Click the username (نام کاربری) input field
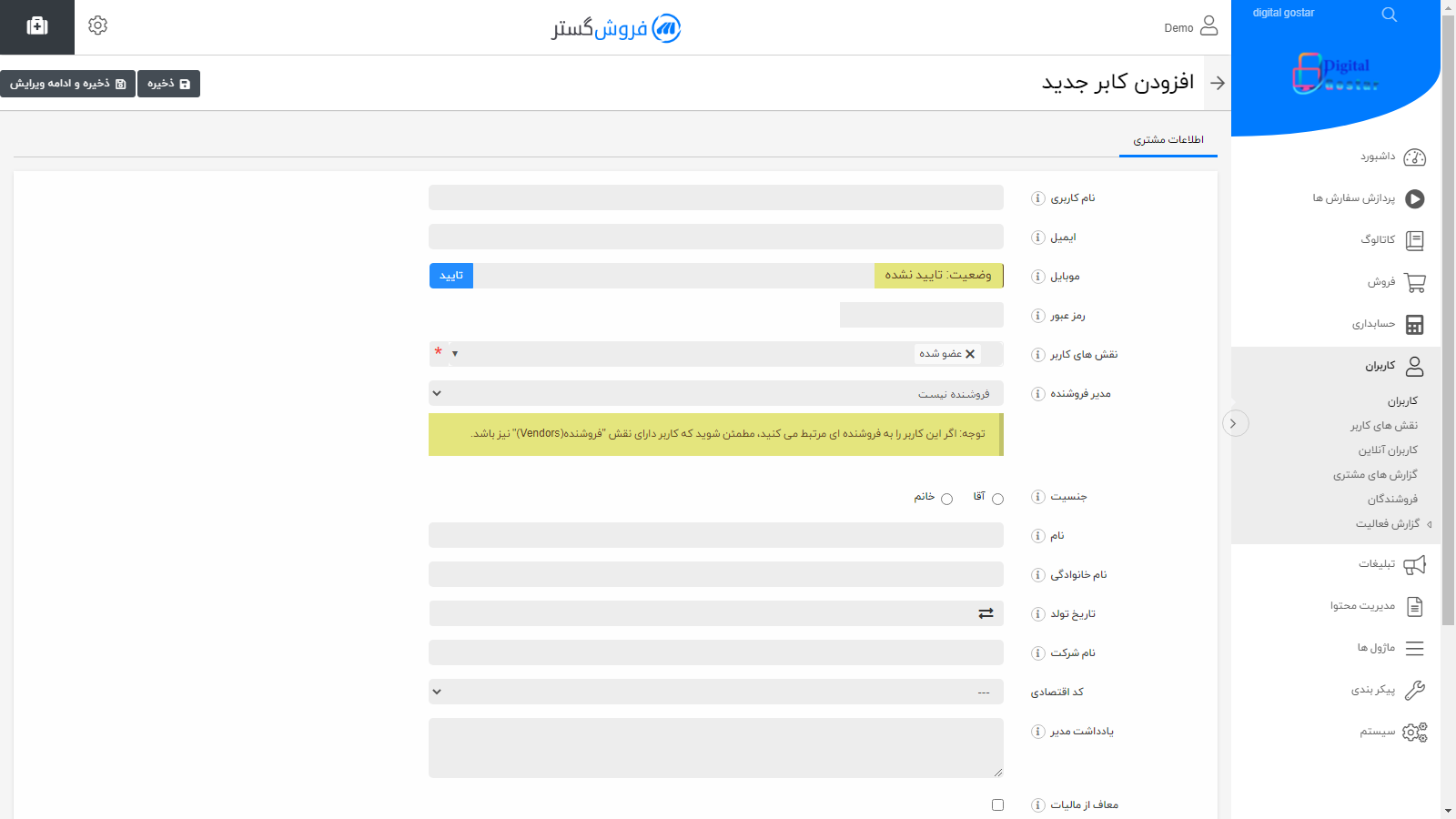The height and width of the screenshot is (819, 1456). [x=715, y=197]
